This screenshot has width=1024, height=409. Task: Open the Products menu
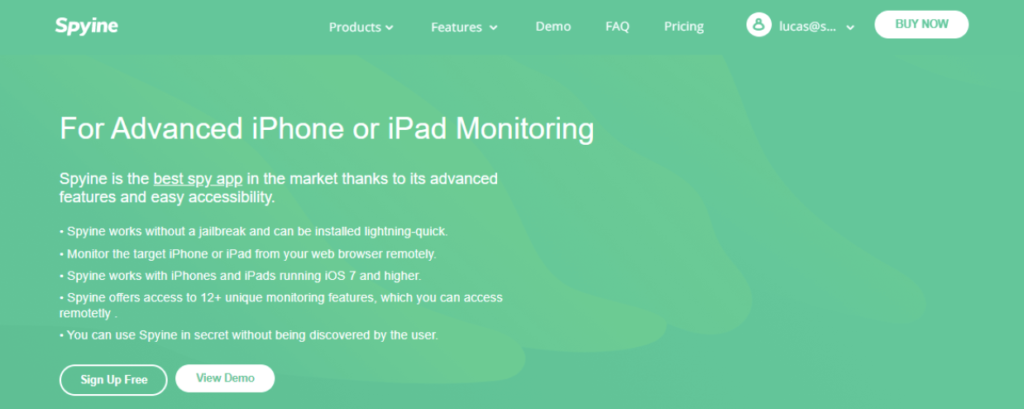[361, 27]
